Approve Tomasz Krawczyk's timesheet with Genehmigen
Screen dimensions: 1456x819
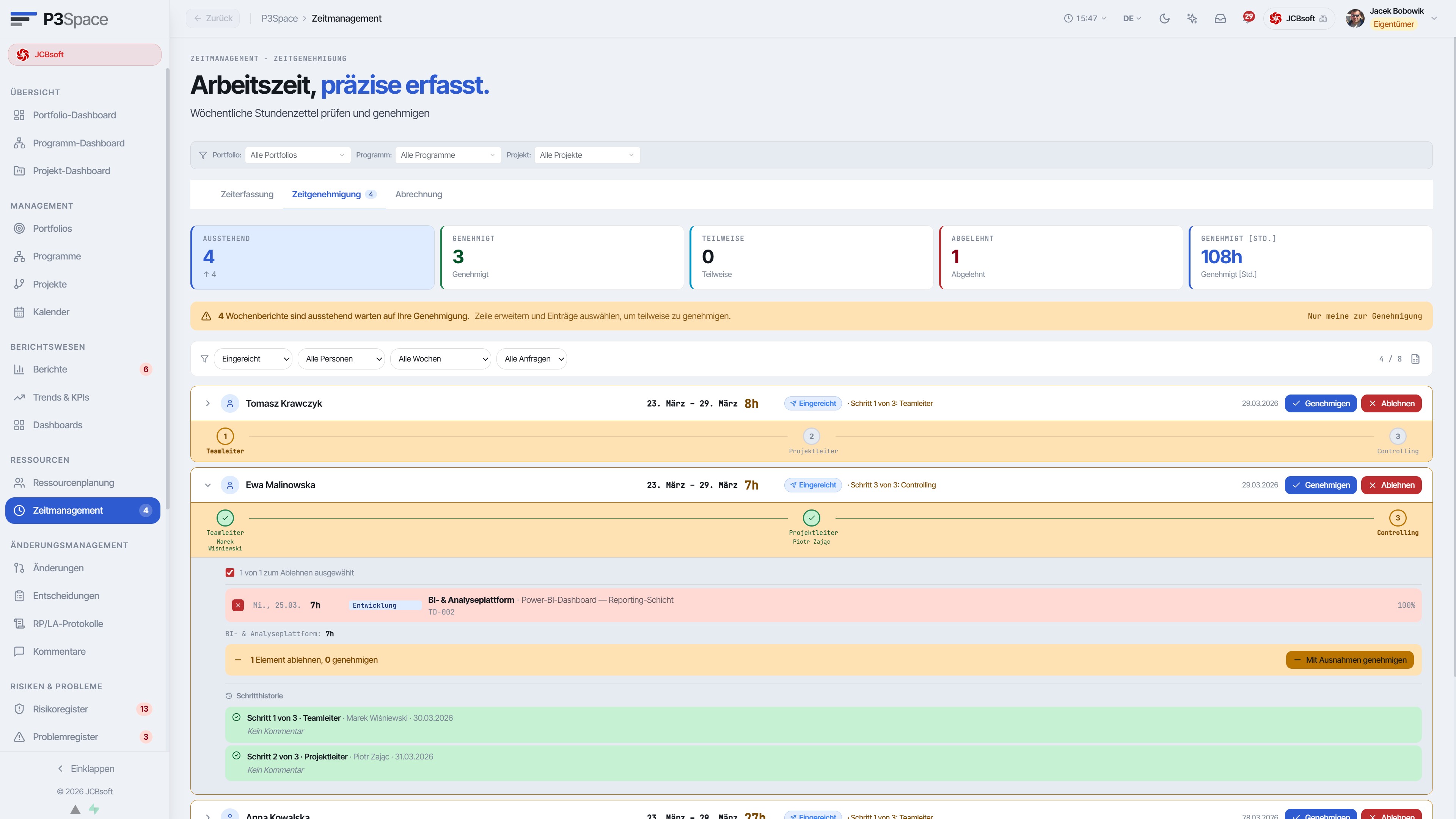tap(1320, 404)
